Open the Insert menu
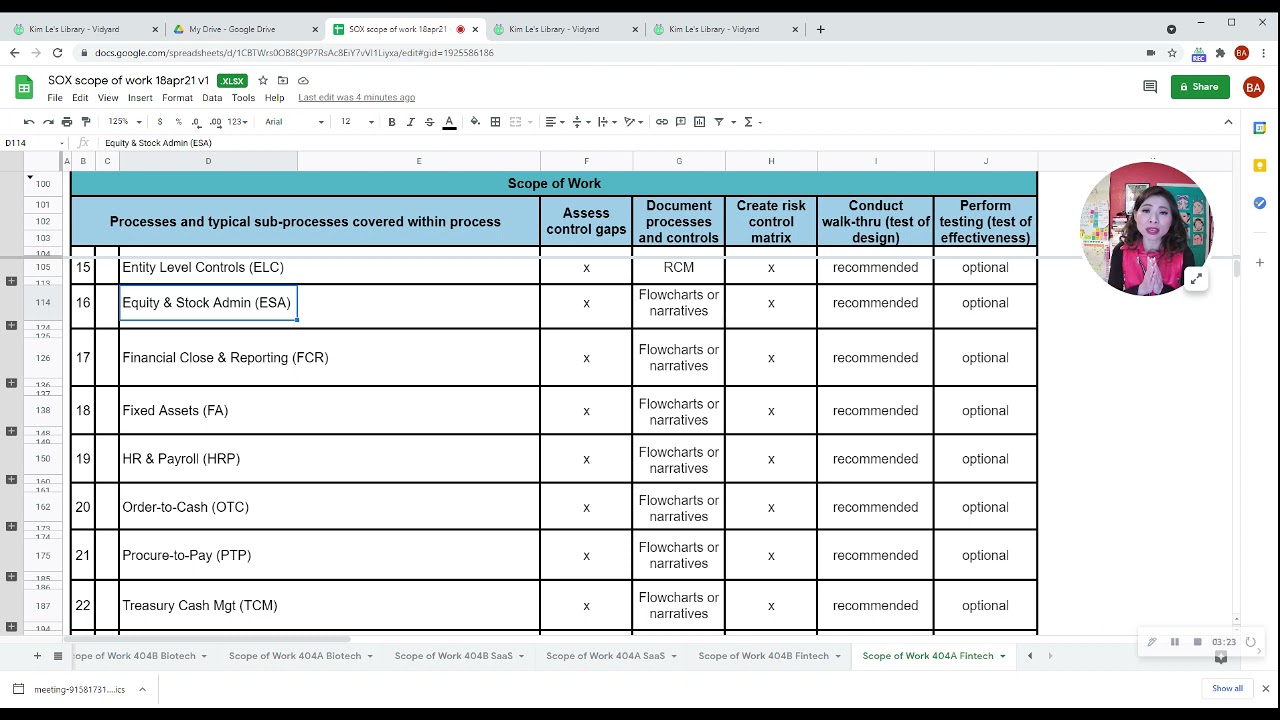The image size is (1280, 720). [x=140, y=98]
